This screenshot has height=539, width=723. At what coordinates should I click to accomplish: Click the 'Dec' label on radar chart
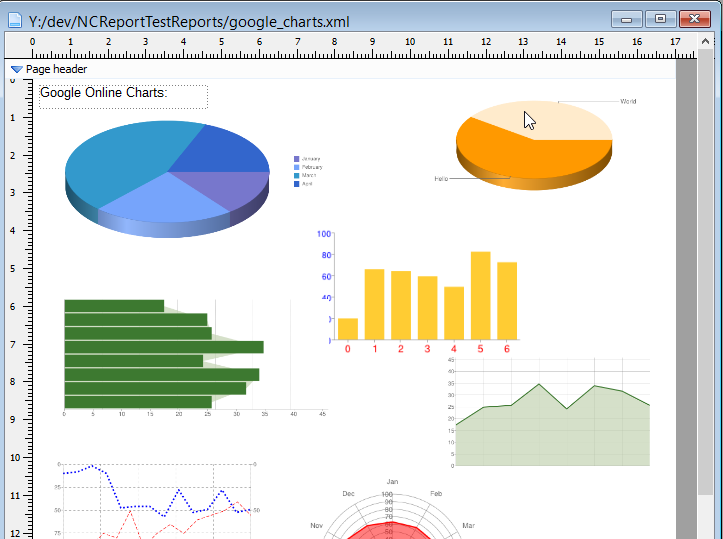click(349, 493)
